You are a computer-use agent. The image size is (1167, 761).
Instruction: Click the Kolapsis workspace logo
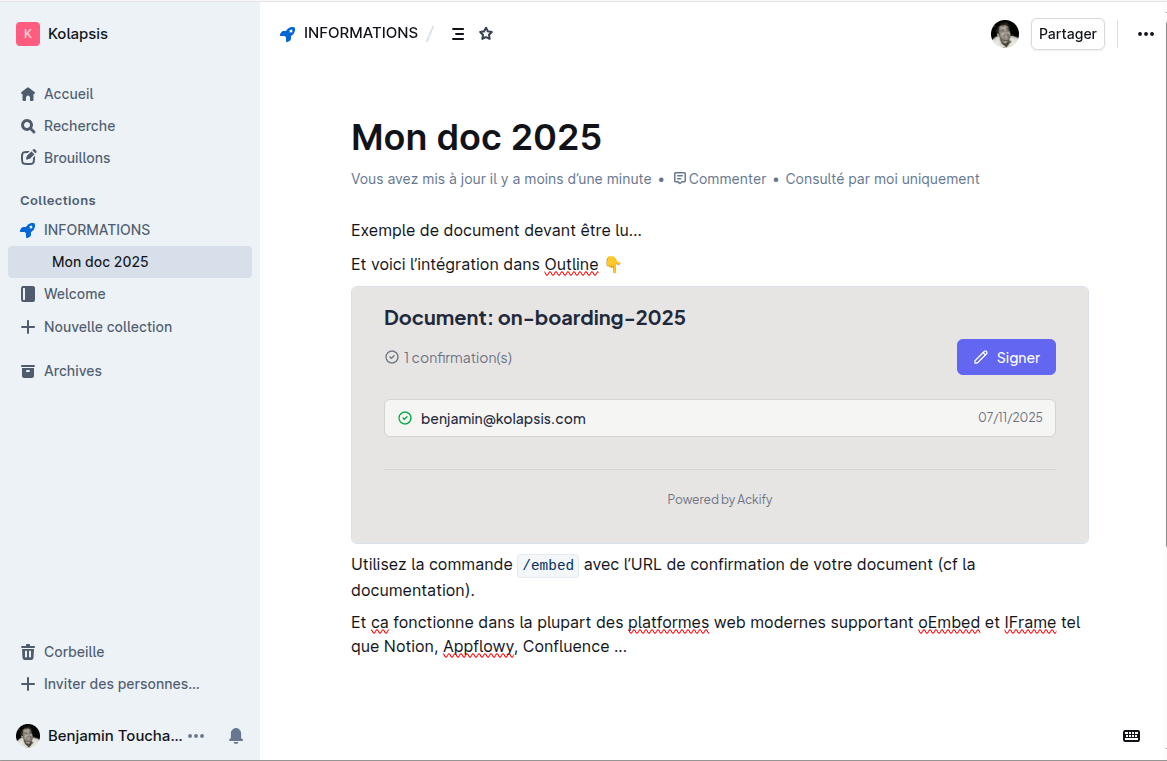point(28,34)
